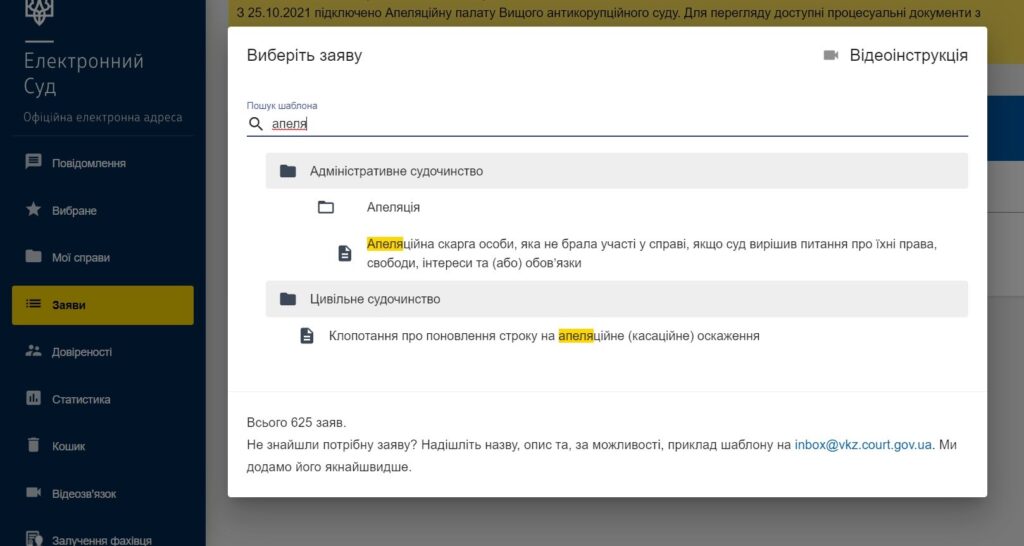The image size is (1024, 546).
Task: Collapse Адміністративне судочинство category
Action: pos(616,171)
